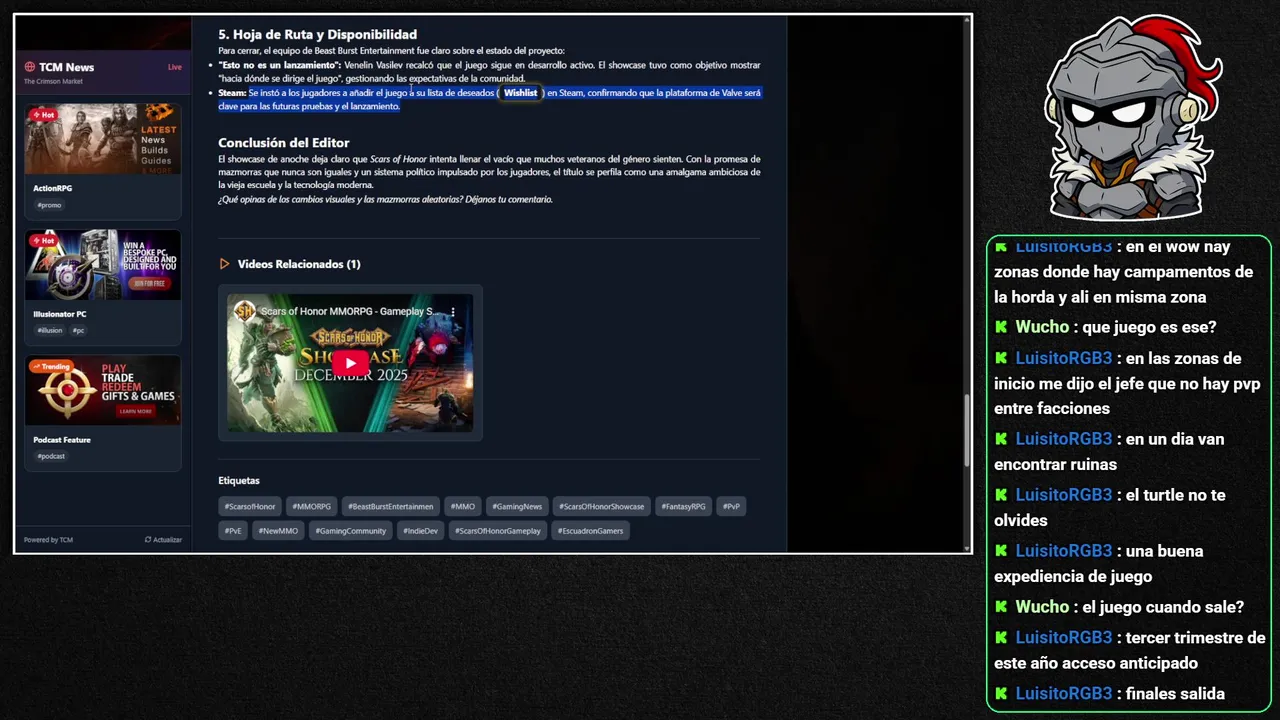Select the #pc tag
1280x720 pixels.
click(79, 330)
